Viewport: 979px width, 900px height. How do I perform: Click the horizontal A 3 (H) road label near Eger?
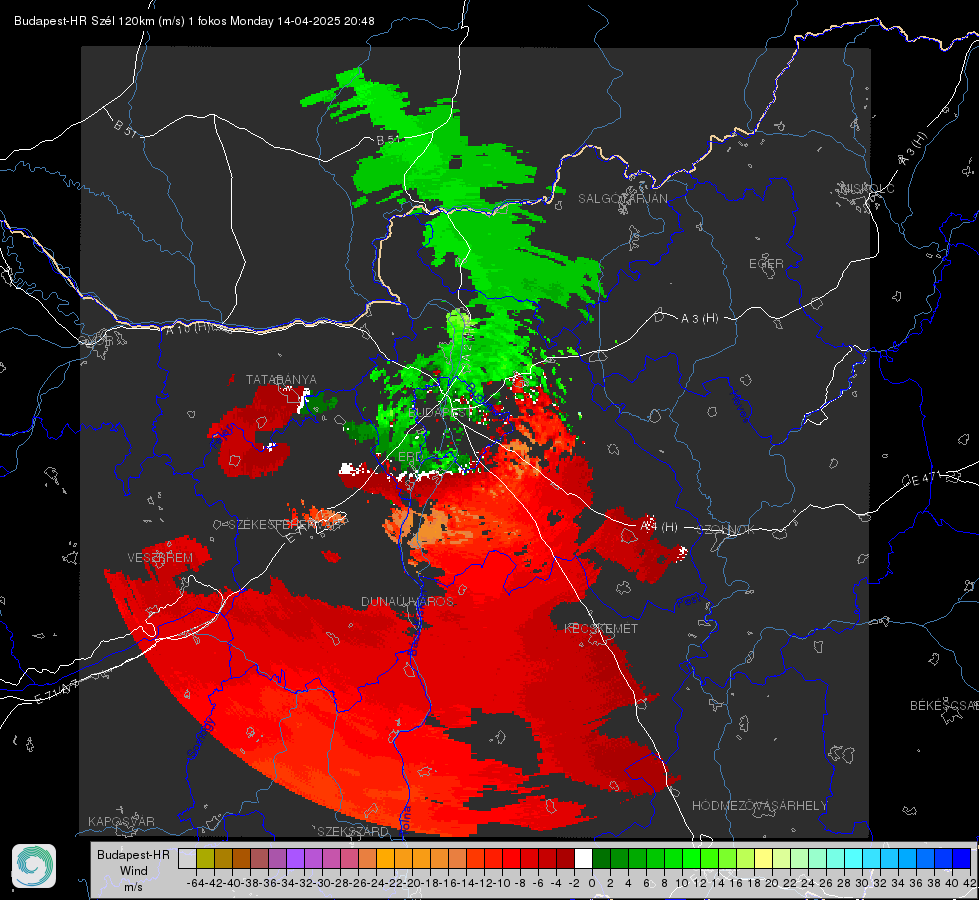click(699, 318)
